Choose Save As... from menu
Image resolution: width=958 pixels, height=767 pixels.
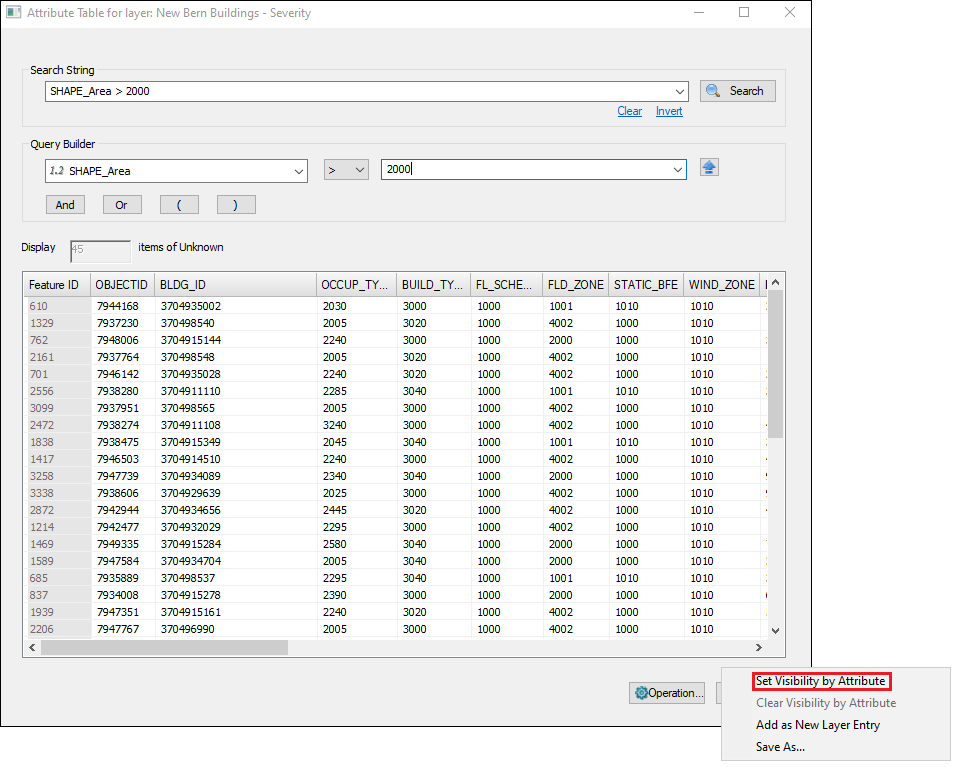click(x=780, y=747)
